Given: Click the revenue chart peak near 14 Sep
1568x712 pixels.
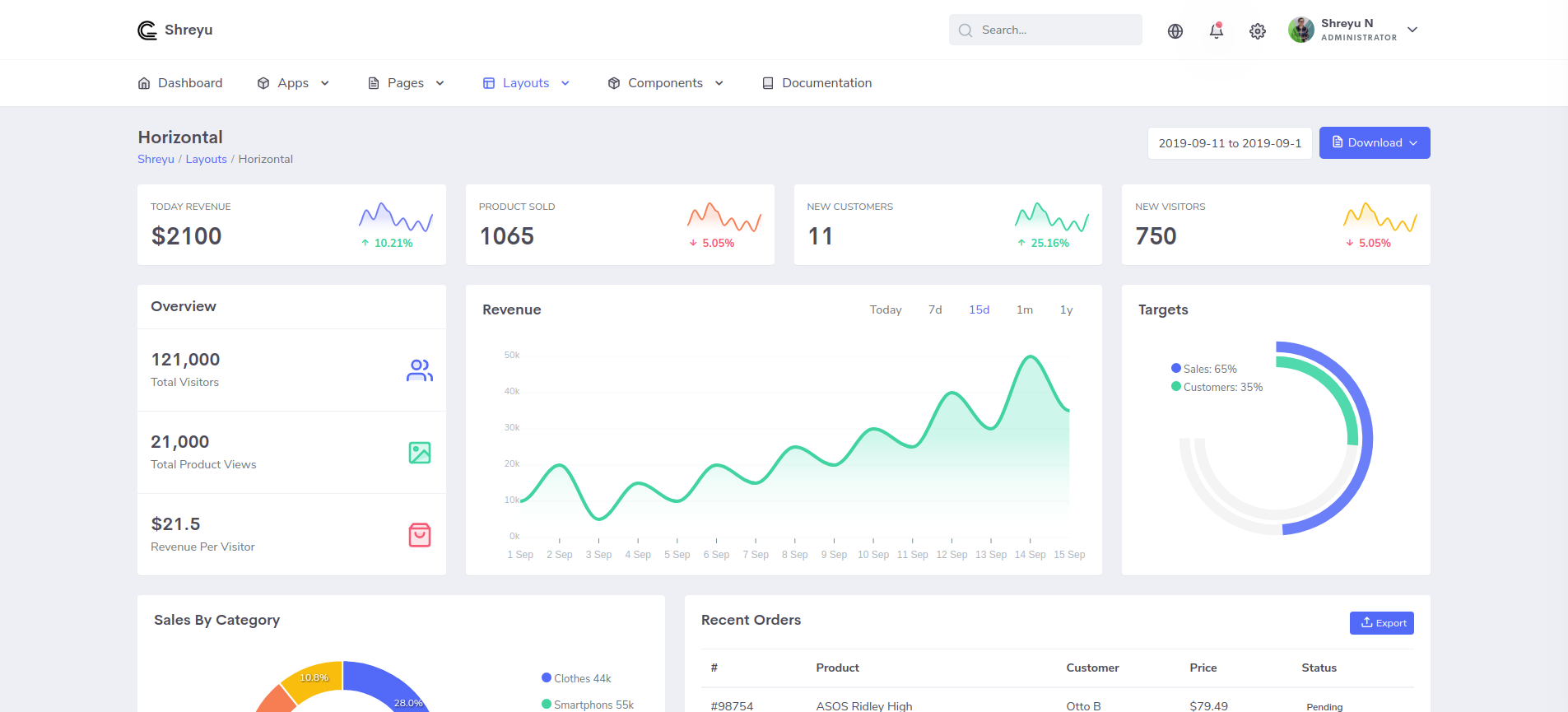Looking at the screenshot, I should pyautogui.click(x=1030, y=357).
